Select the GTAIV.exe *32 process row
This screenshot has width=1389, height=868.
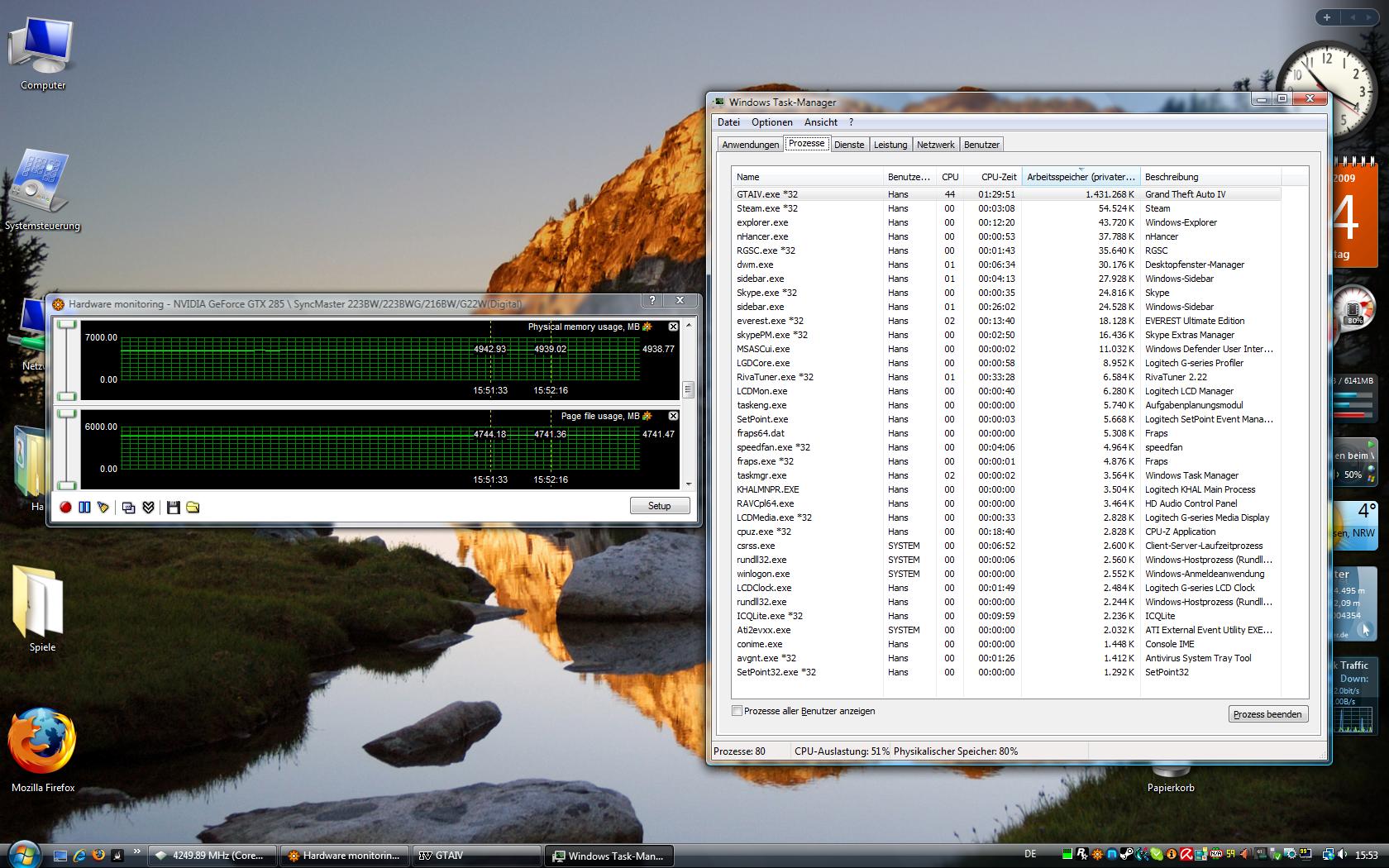click(x=1006, y=194)
